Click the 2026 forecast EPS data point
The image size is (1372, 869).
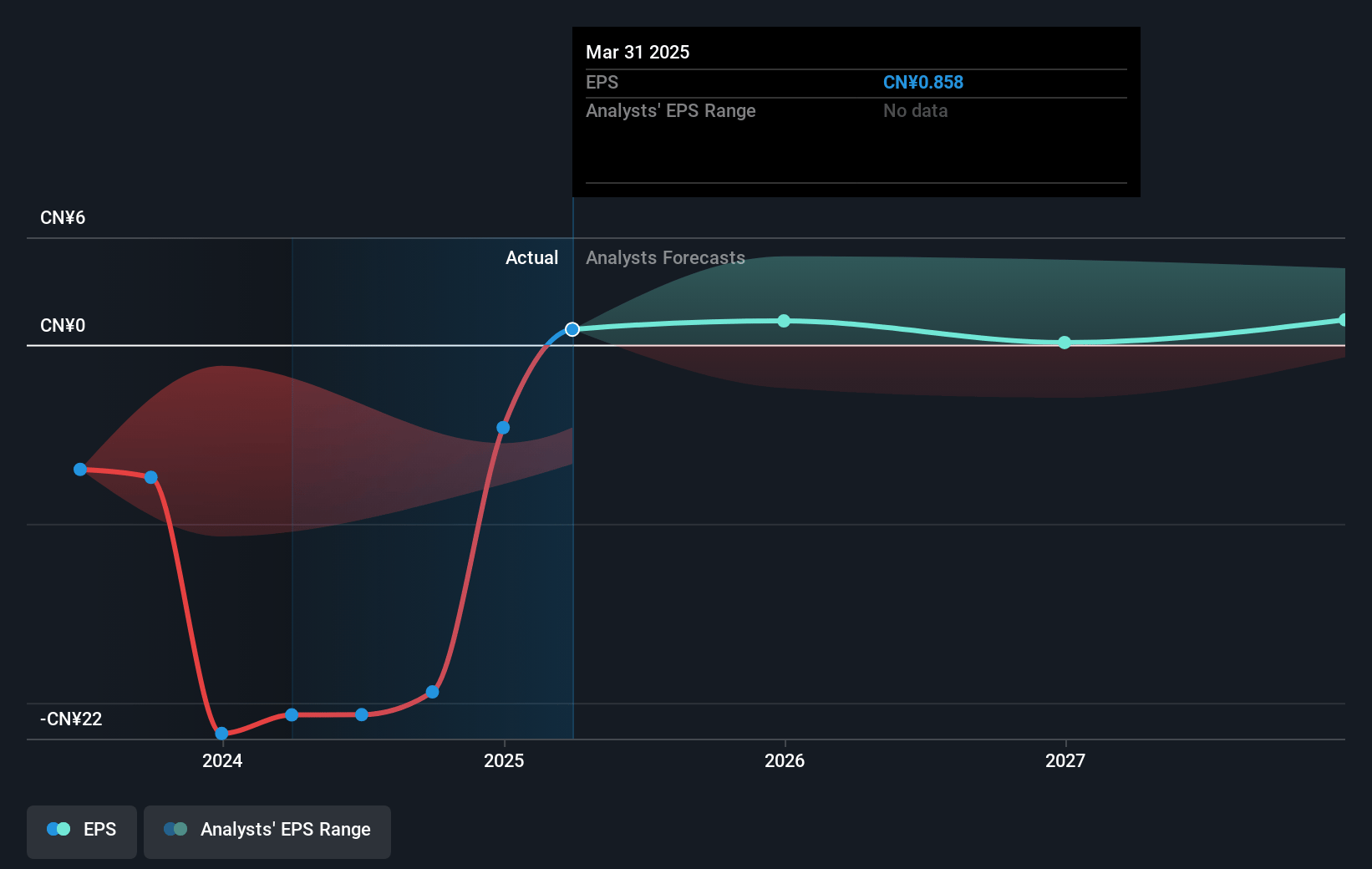point(784,321)
